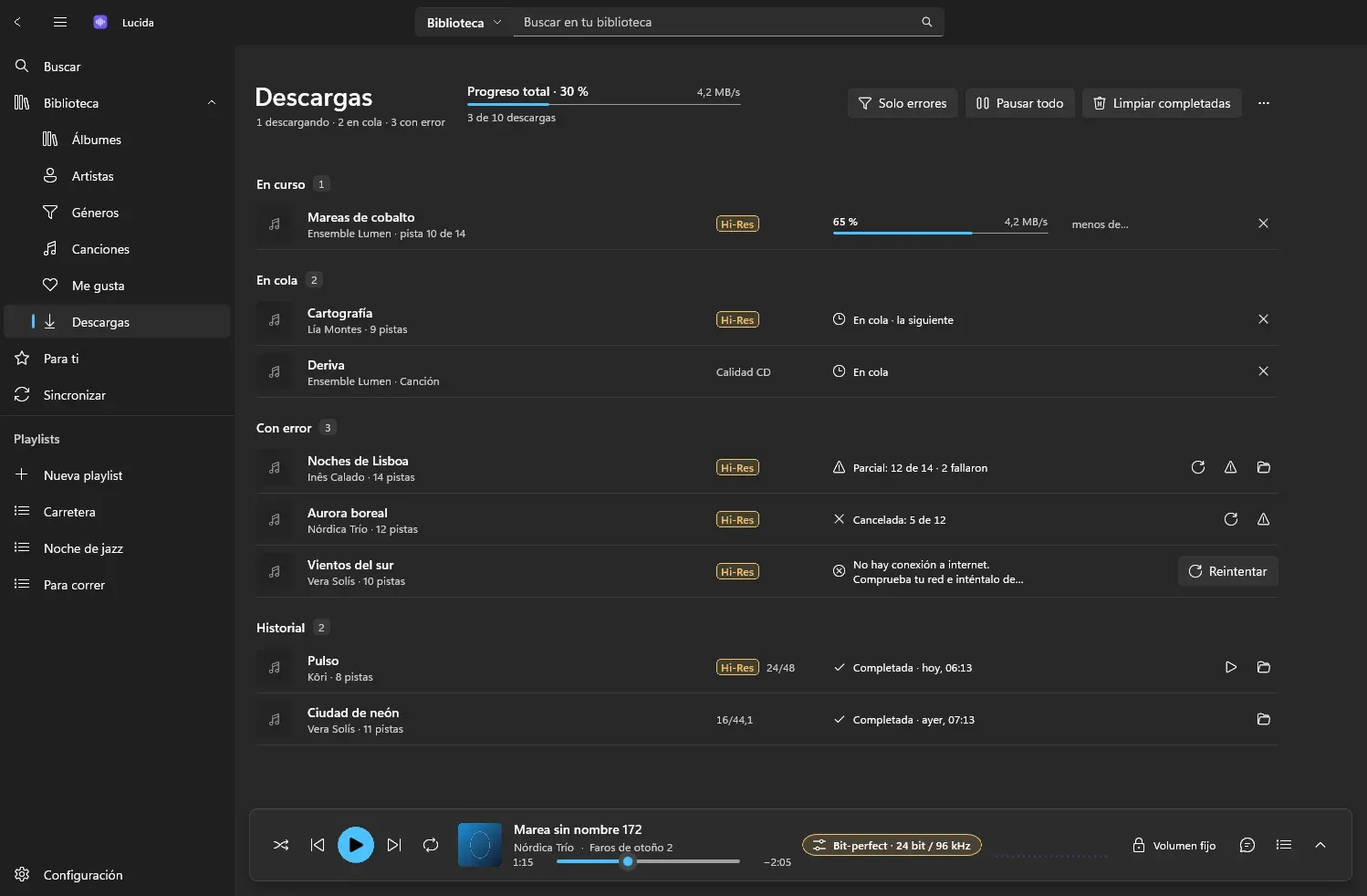Click the Progreso total 30 % bar
1367x896 pixels.
(x=603, y=104)
